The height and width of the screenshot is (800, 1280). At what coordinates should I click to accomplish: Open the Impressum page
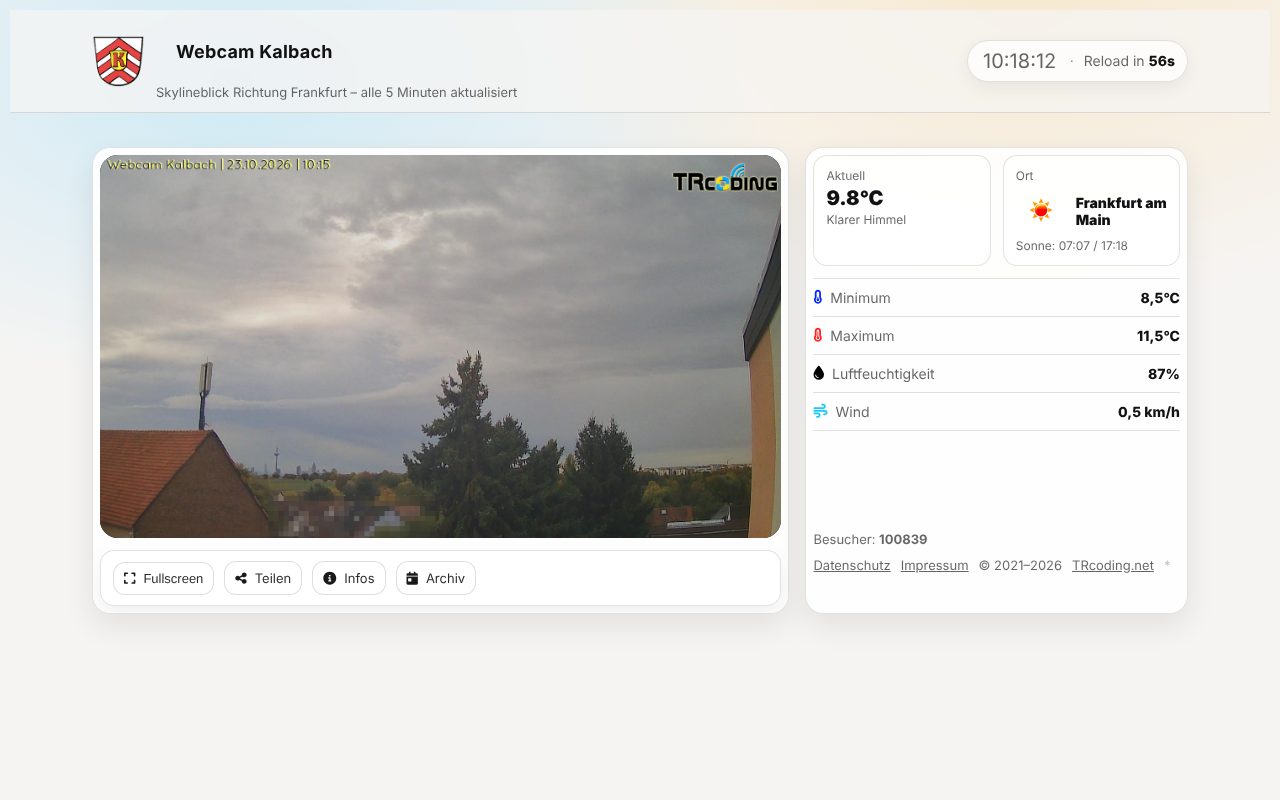935,565
